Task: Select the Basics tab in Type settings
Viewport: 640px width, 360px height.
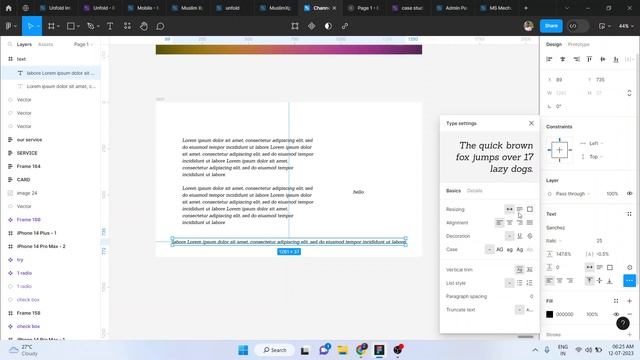Action: [453, 191]
